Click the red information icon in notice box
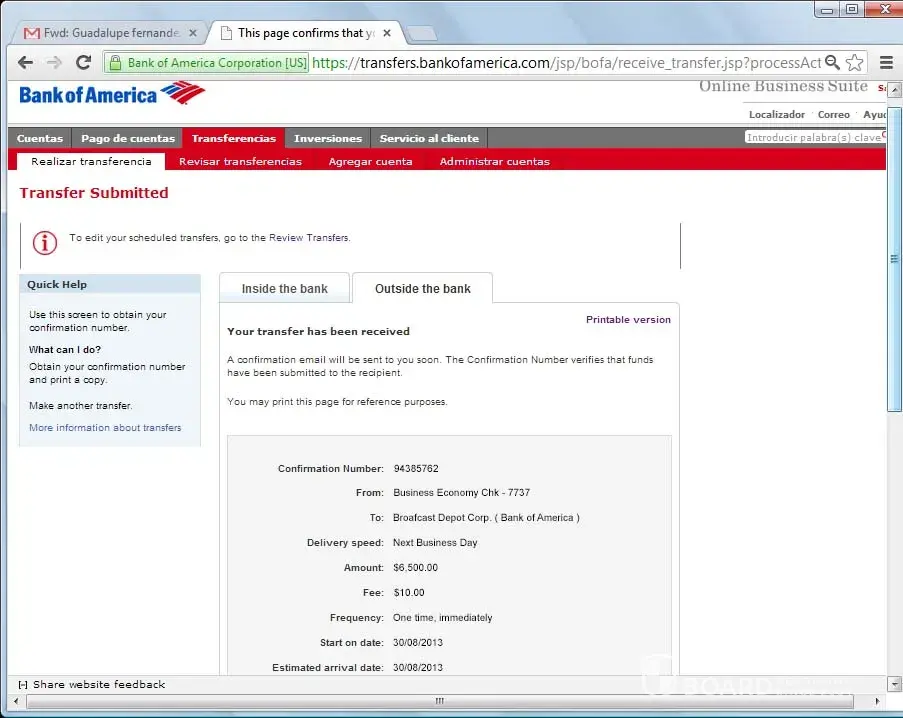Image resolution: width=903 pixels, height=718 pixels. pyautogui.click(x=45, y=242)
